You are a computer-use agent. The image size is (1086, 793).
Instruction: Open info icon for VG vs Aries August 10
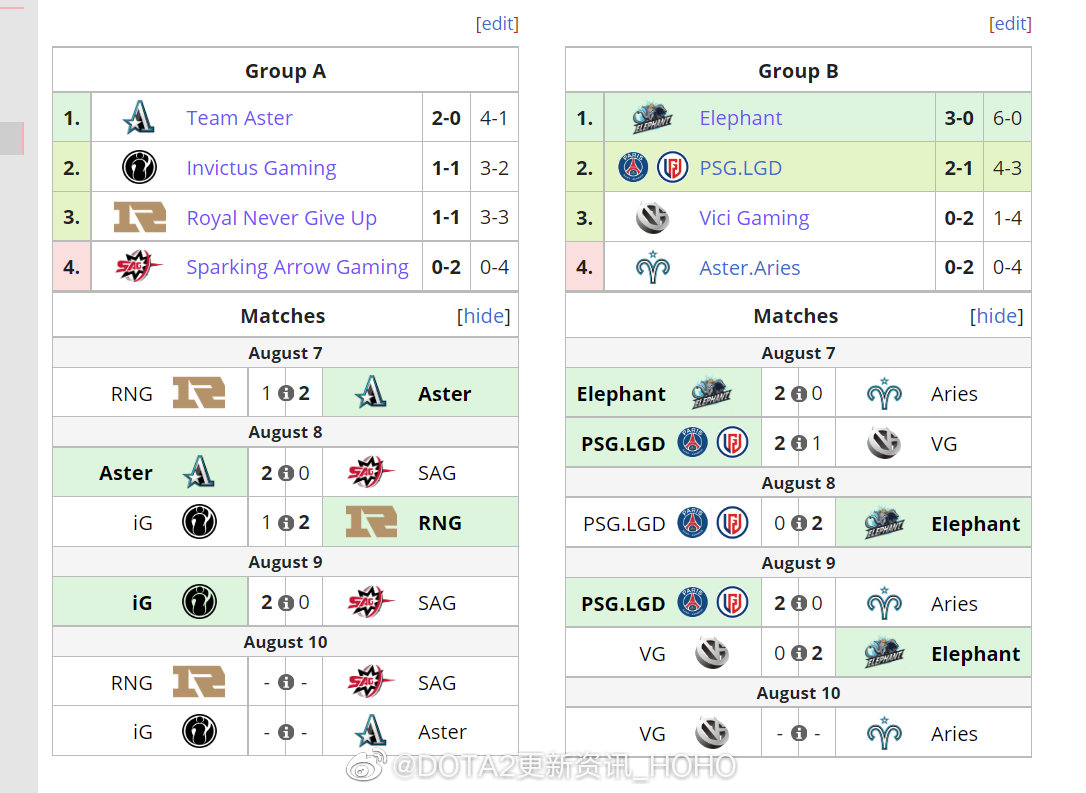click(799, 733)
